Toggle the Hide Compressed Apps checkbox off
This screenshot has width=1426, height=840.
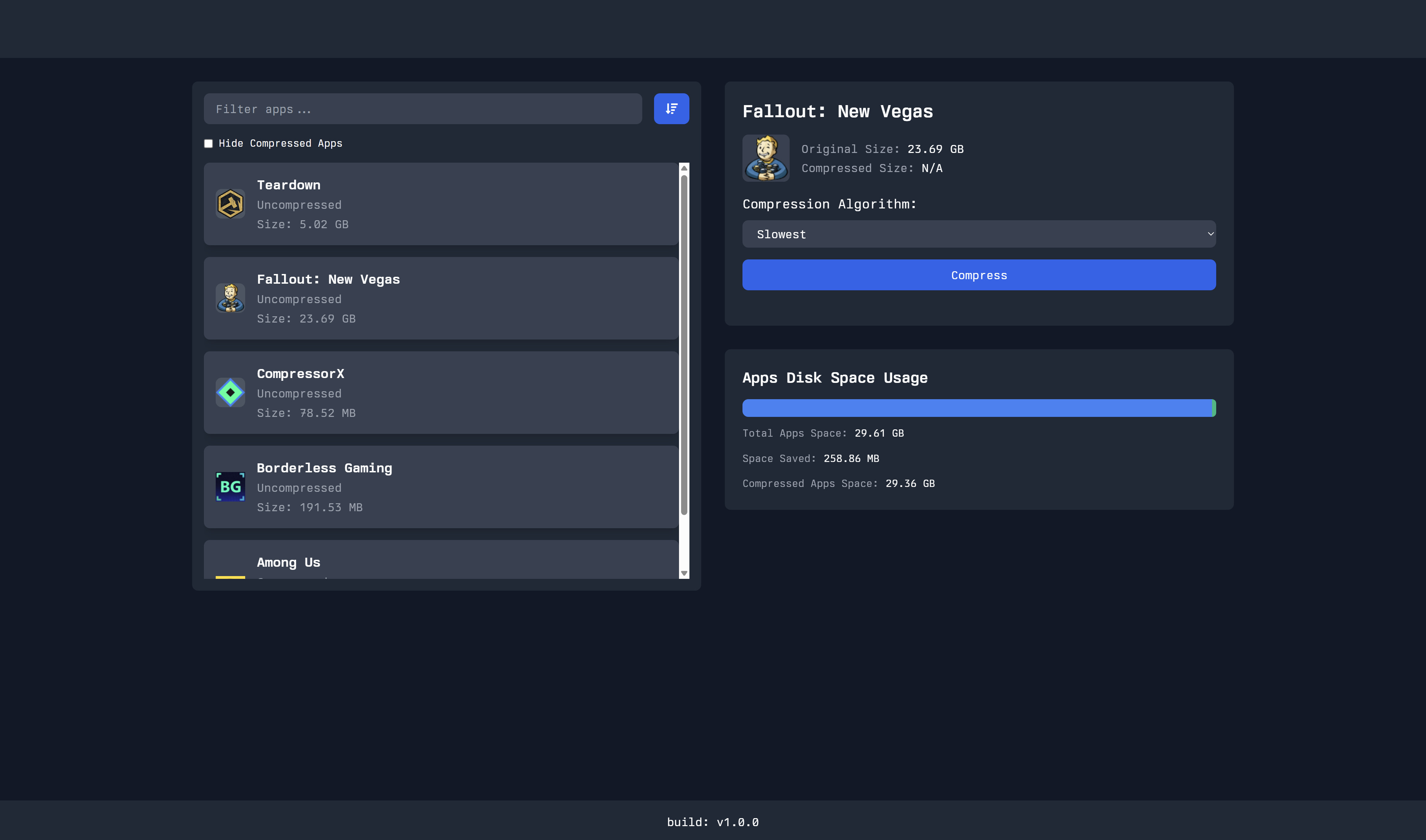point(208,143)
